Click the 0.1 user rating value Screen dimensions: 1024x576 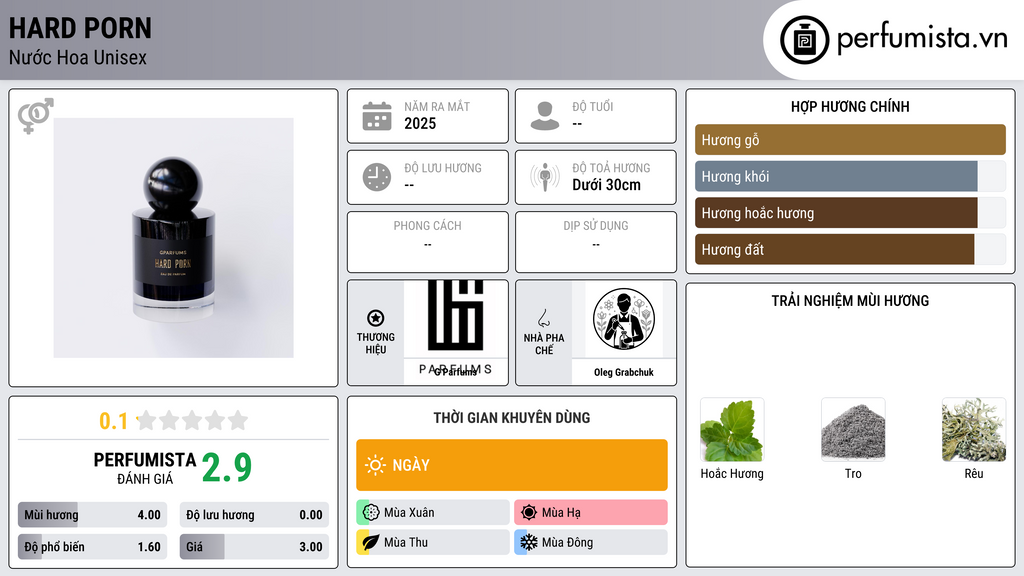pyautogui.click(x=114, y=421)
